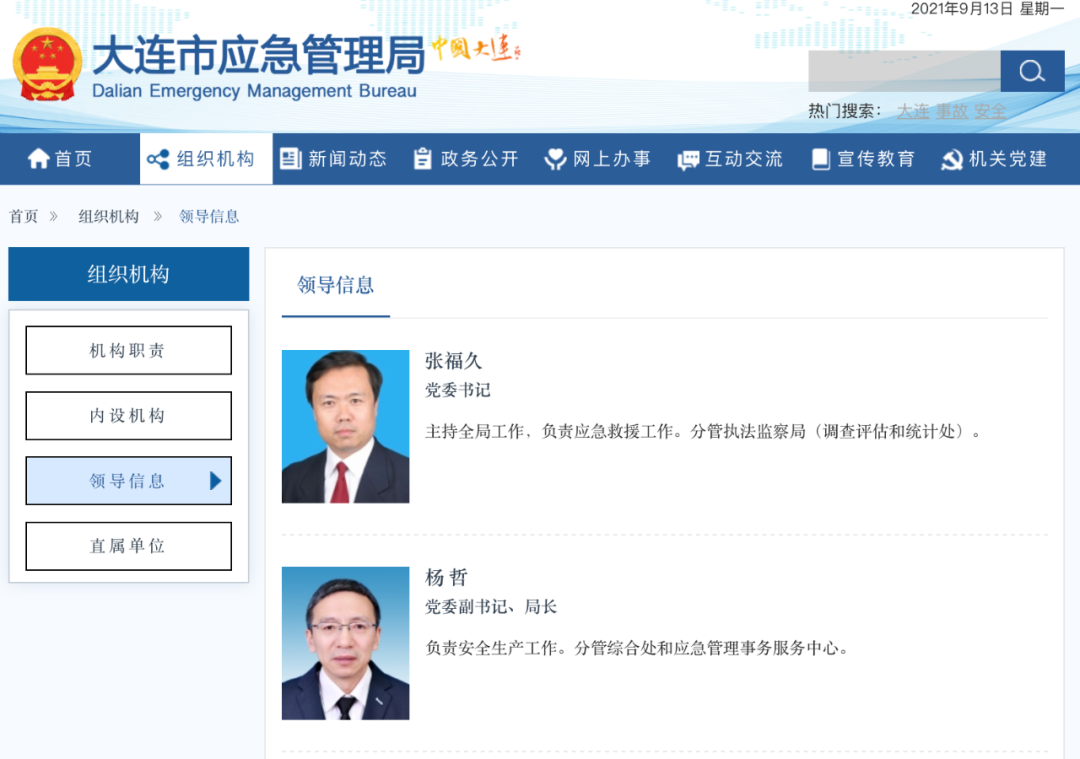Click 首页 in the breadcrumb trail
Viewport: 1080px width, 759px height.
click(x=22, y=216)
